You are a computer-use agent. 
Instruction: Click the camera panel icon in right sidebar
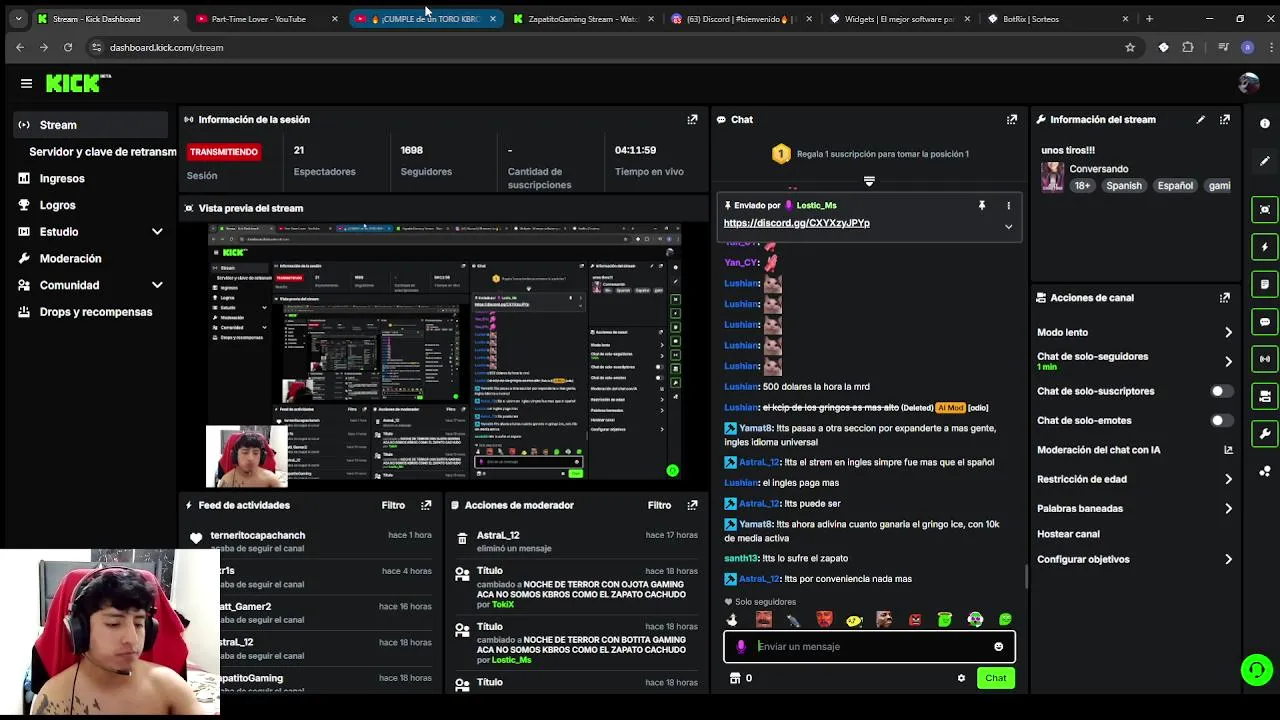1265,397
